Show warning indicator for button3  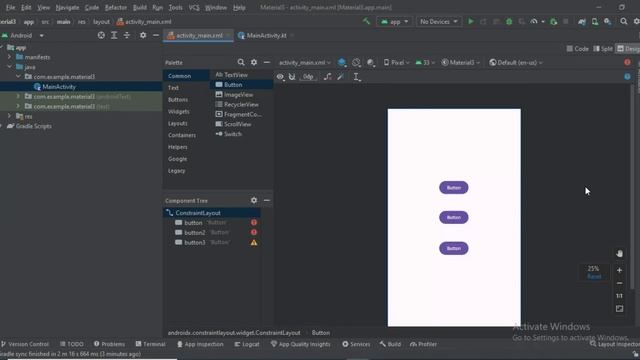pyautogui.click(x=254, y=242)
